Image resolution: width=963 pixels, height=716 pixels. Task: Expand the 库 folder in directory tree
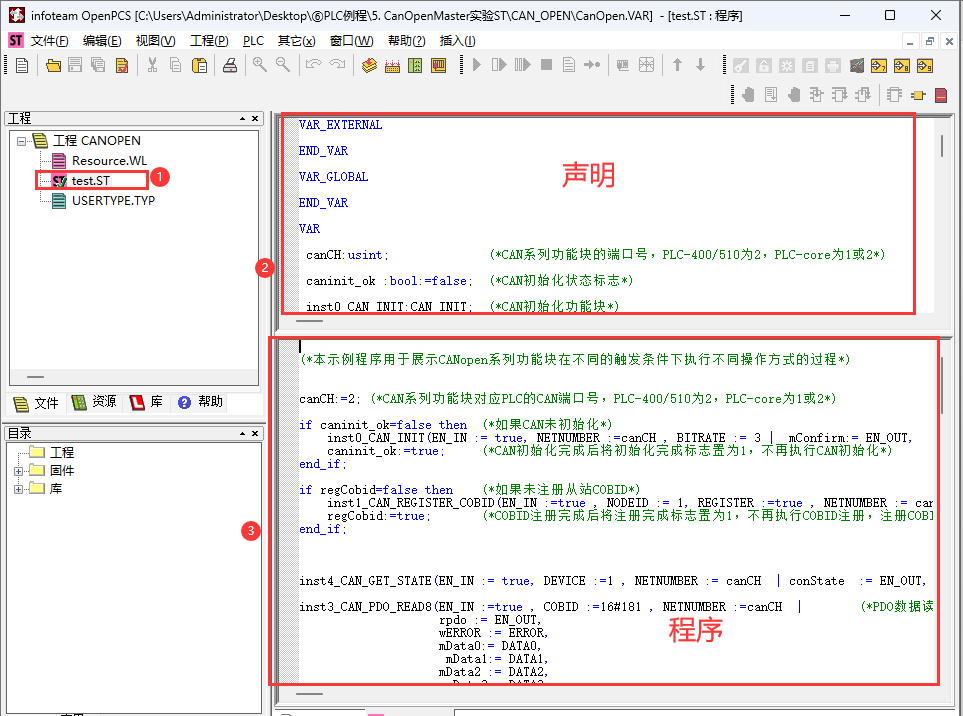tap(19, 489)
